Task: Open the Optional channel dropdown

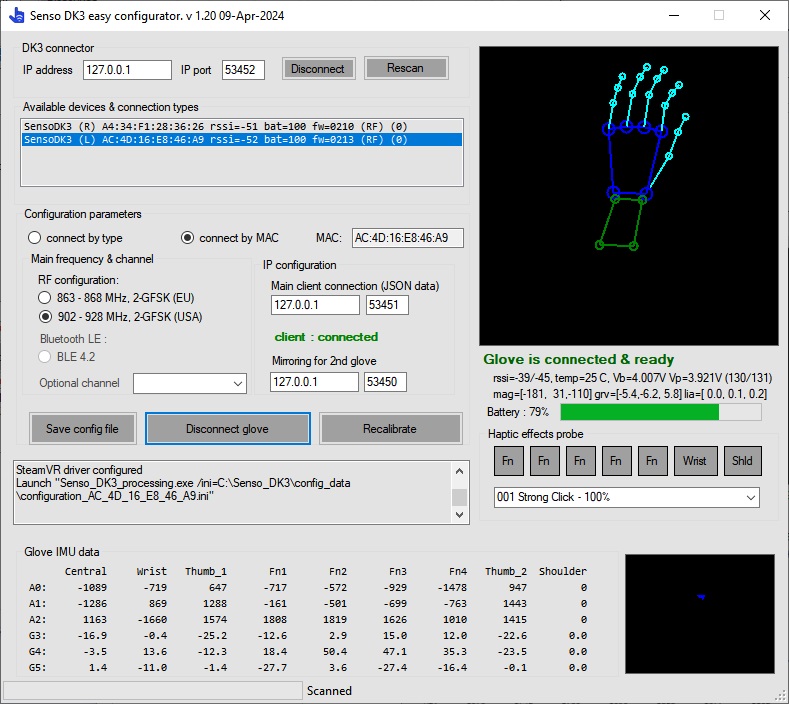Action: click(190, 383)
